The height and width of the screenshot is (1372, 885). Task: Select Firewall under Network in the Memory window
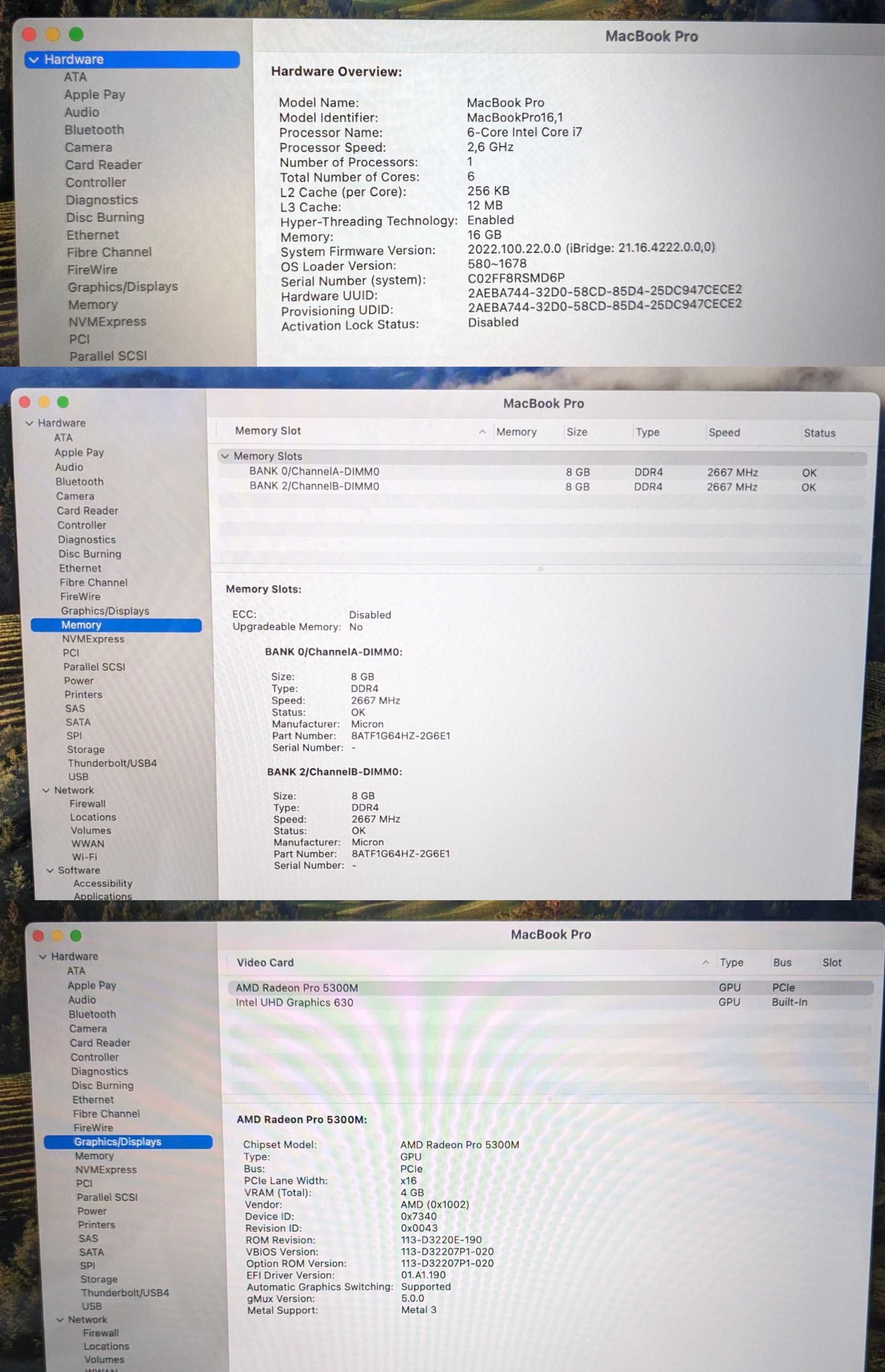click(87, 804)
